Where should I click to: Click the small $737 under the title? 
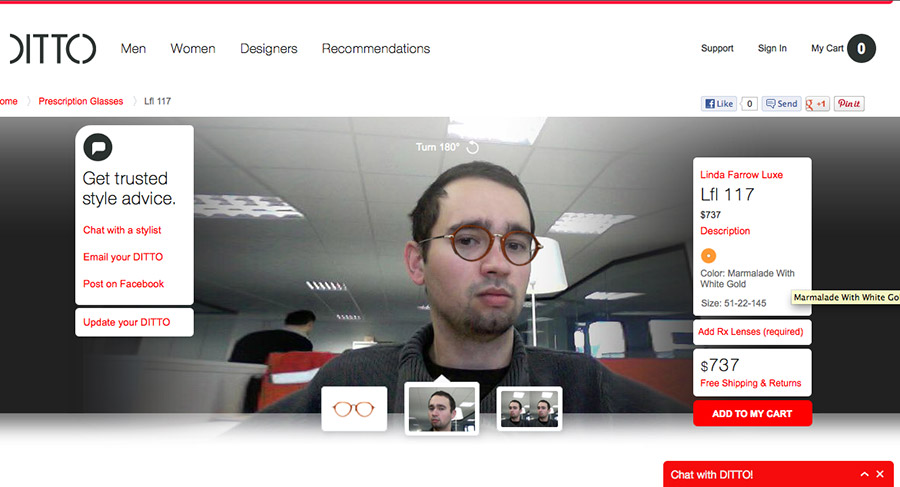pyautogui.click(x=711, y=215)
